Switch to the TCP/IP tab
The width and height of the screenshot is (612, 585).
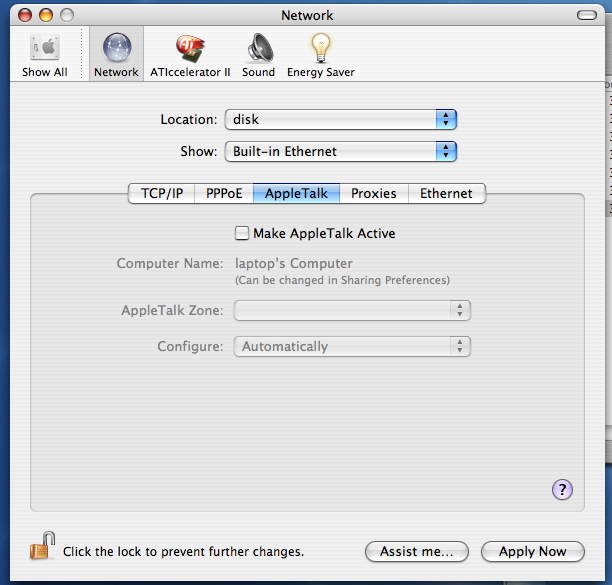(162, 193)
